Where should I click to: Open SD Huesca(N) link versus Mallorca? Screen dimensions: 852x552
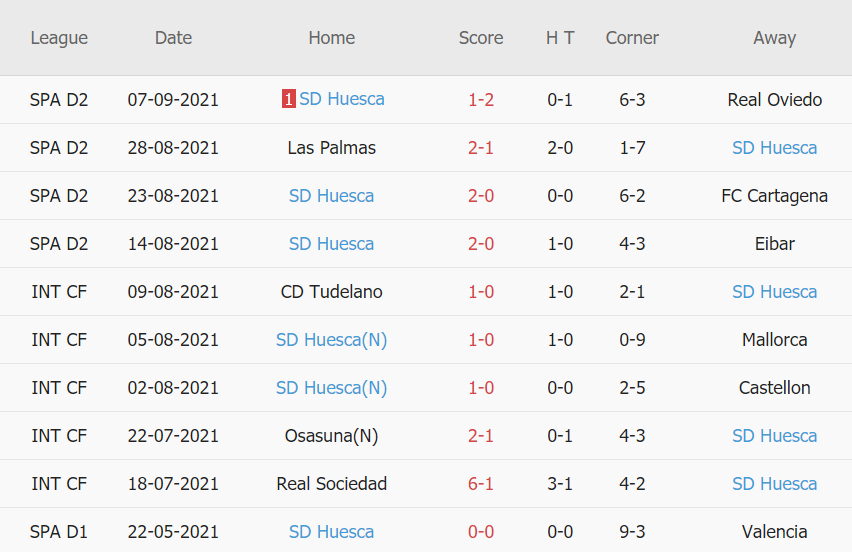pyautogui.click(x=331, y=340)
